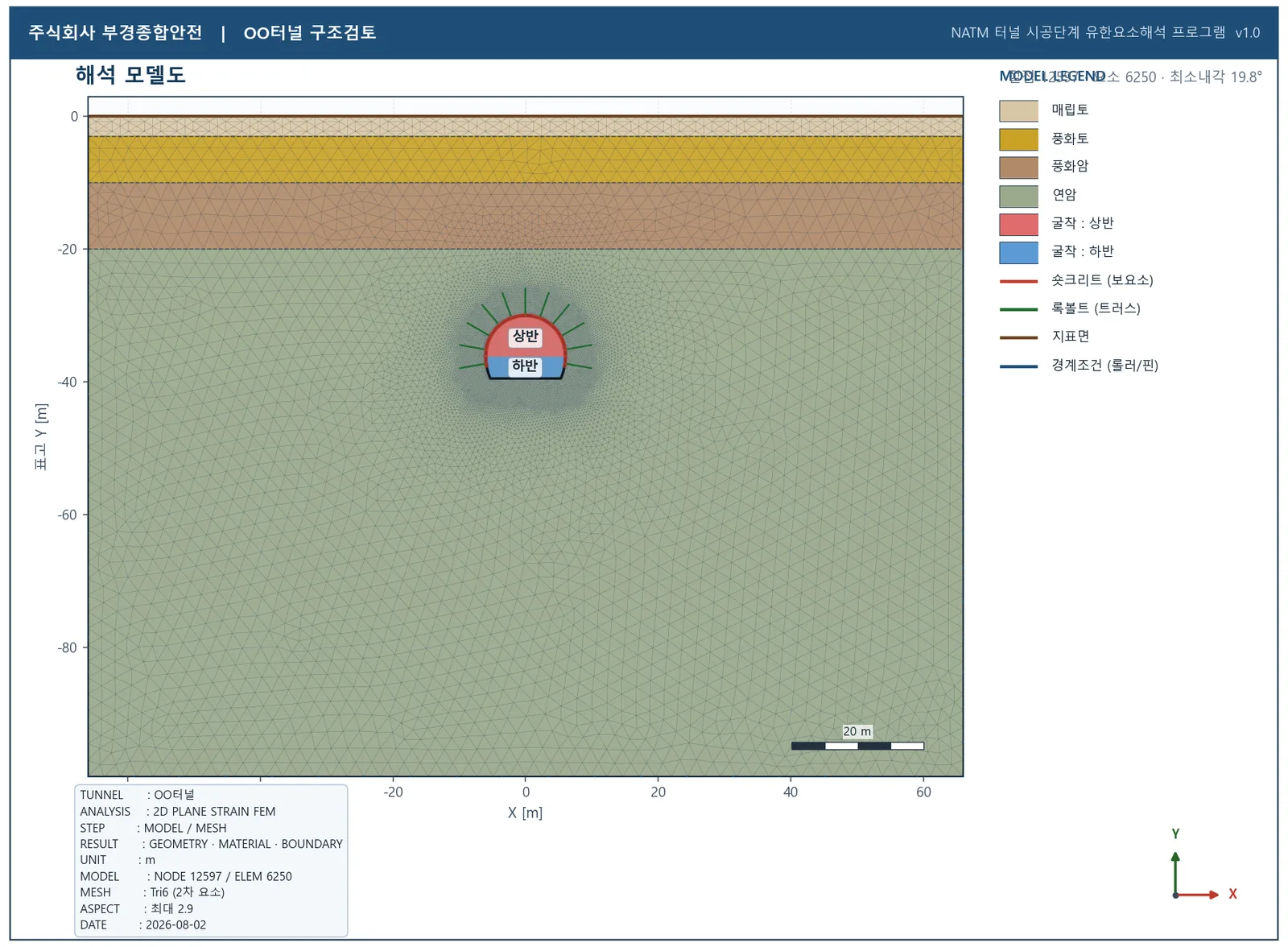Click the TUNNEL : OO터널 info row
1288x947 pixels.
(x=138, y=795)
